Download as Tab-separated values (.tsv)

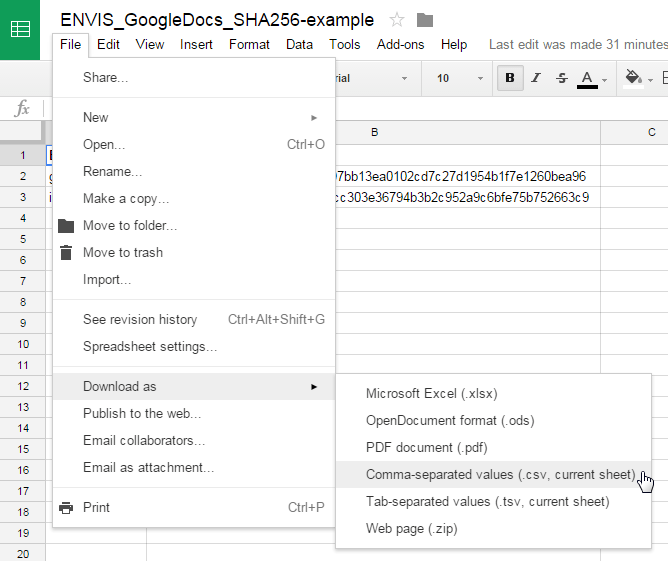(493, 501)
